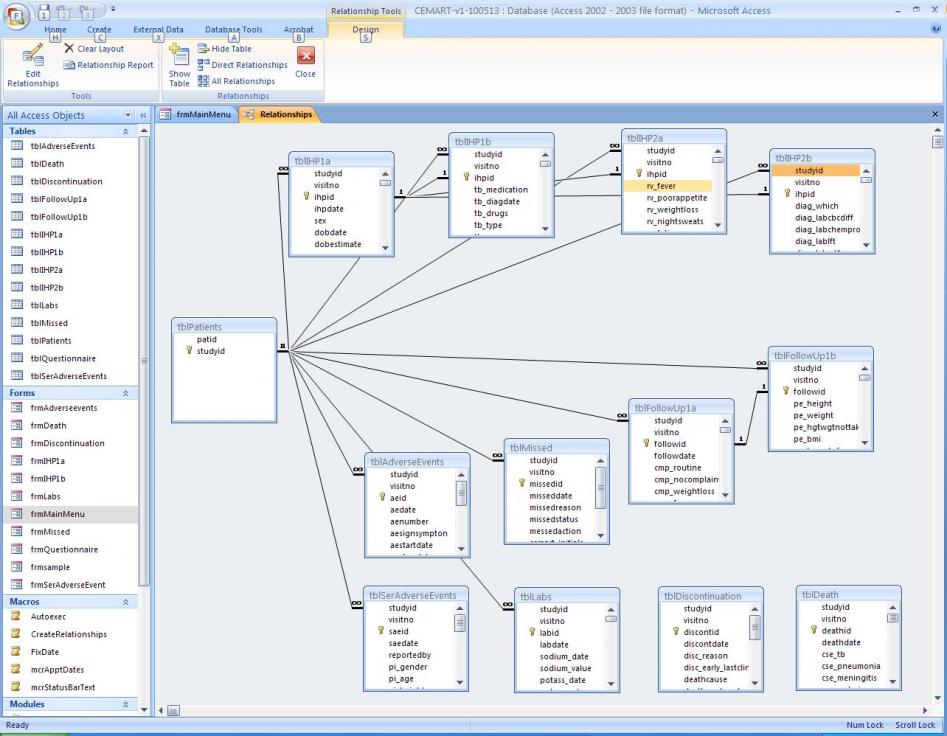Screen dimensions: 947x736
Task: Collapse the Forms group
Action: point(126,393)
